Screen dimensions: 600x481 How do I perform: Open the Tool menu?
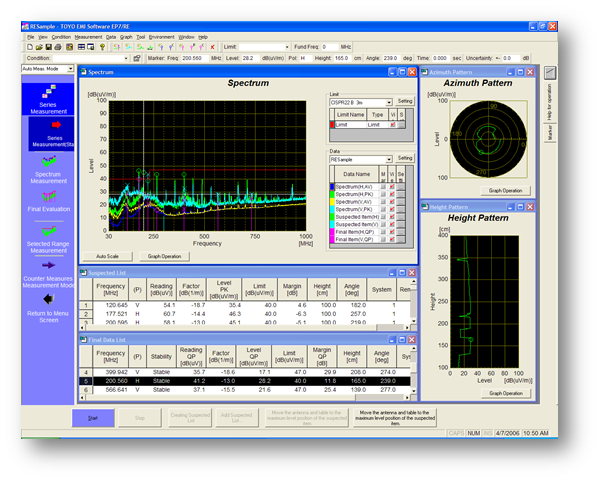click(141, 37)
